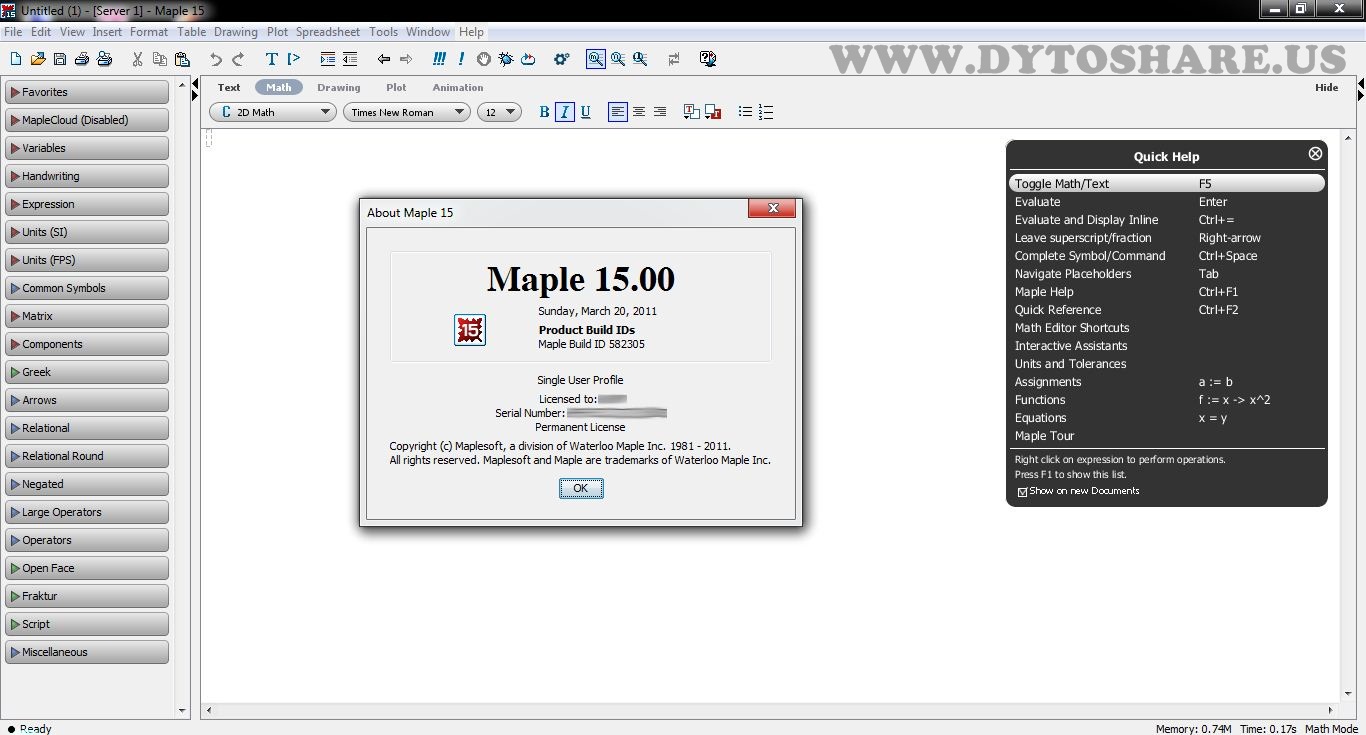Open the 2D Math style dropdown
Screen dimensions: 1366x735
272,112
